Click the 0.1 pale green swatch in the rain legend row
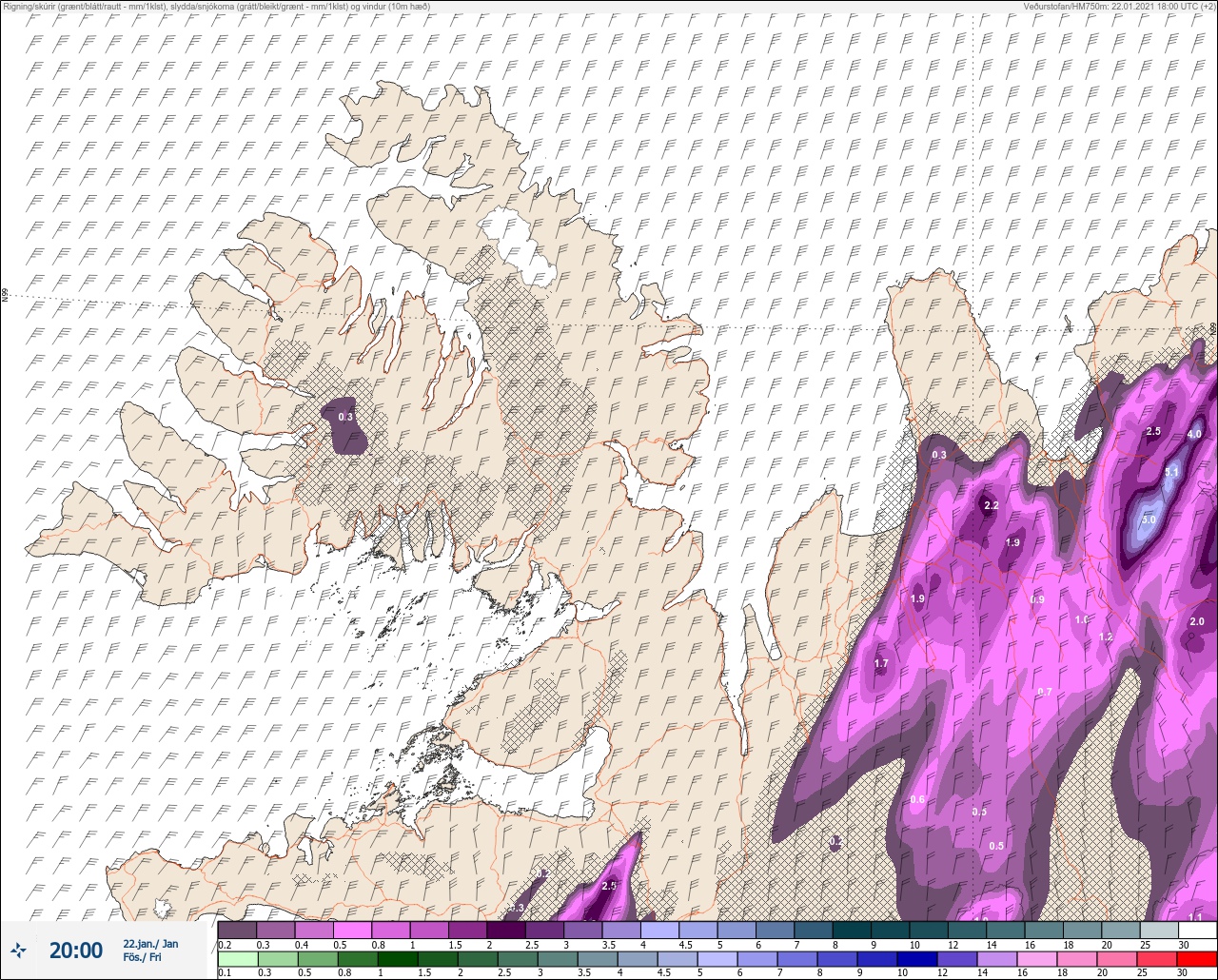Image resolution: width=1218 pixels, height=980 pixels. pos(237,959)
